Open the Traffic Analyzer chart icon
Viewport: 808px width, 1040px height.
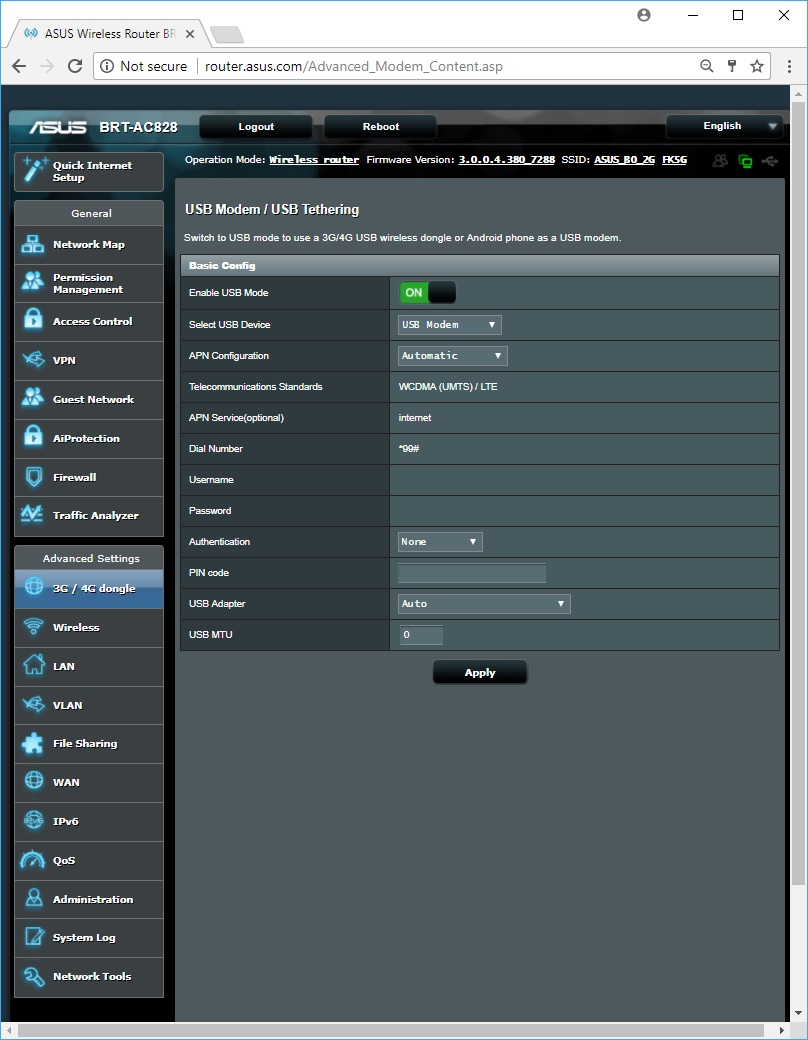point(33,515)
